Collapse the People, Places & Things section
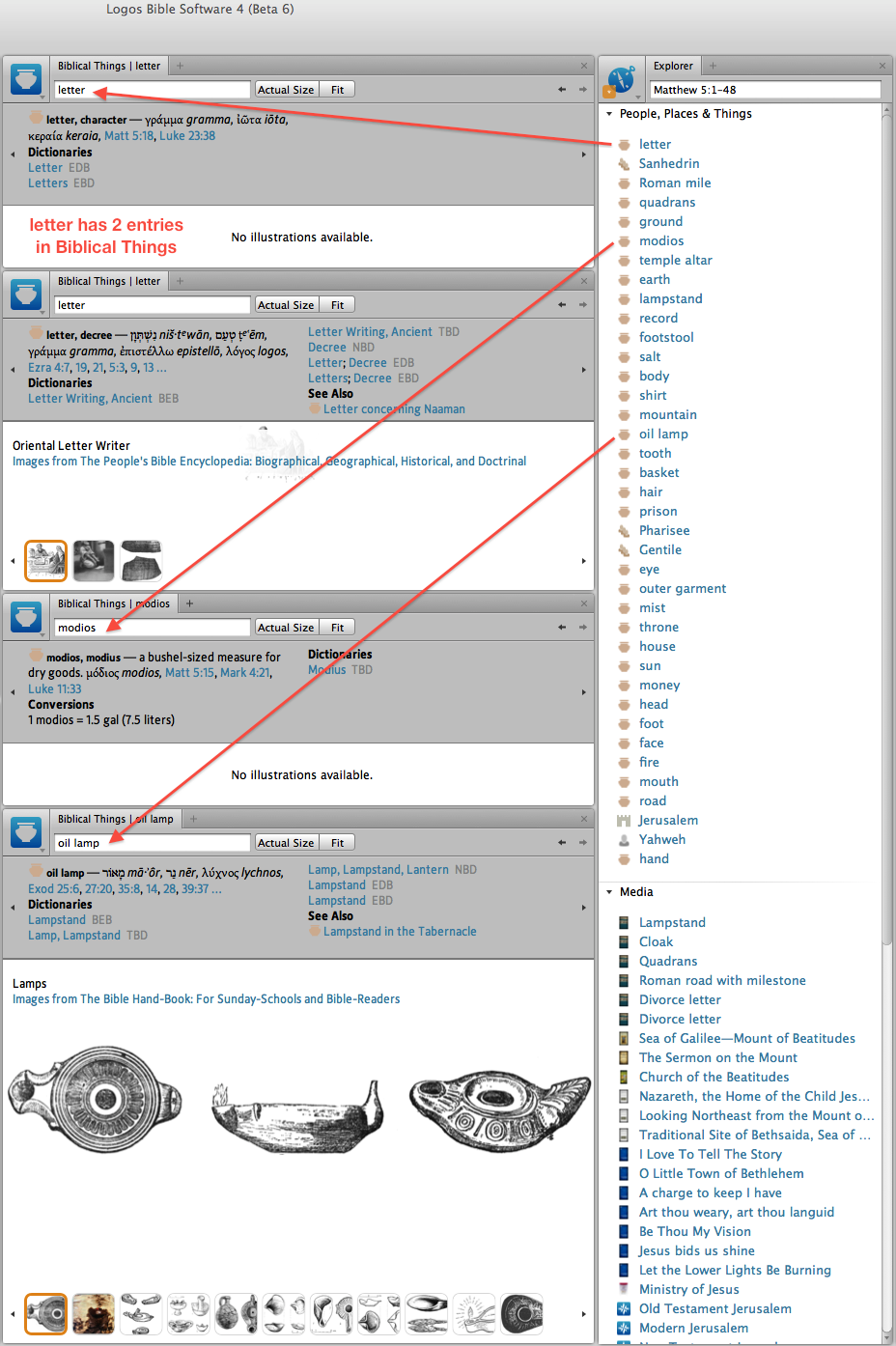 click(609, 114)
